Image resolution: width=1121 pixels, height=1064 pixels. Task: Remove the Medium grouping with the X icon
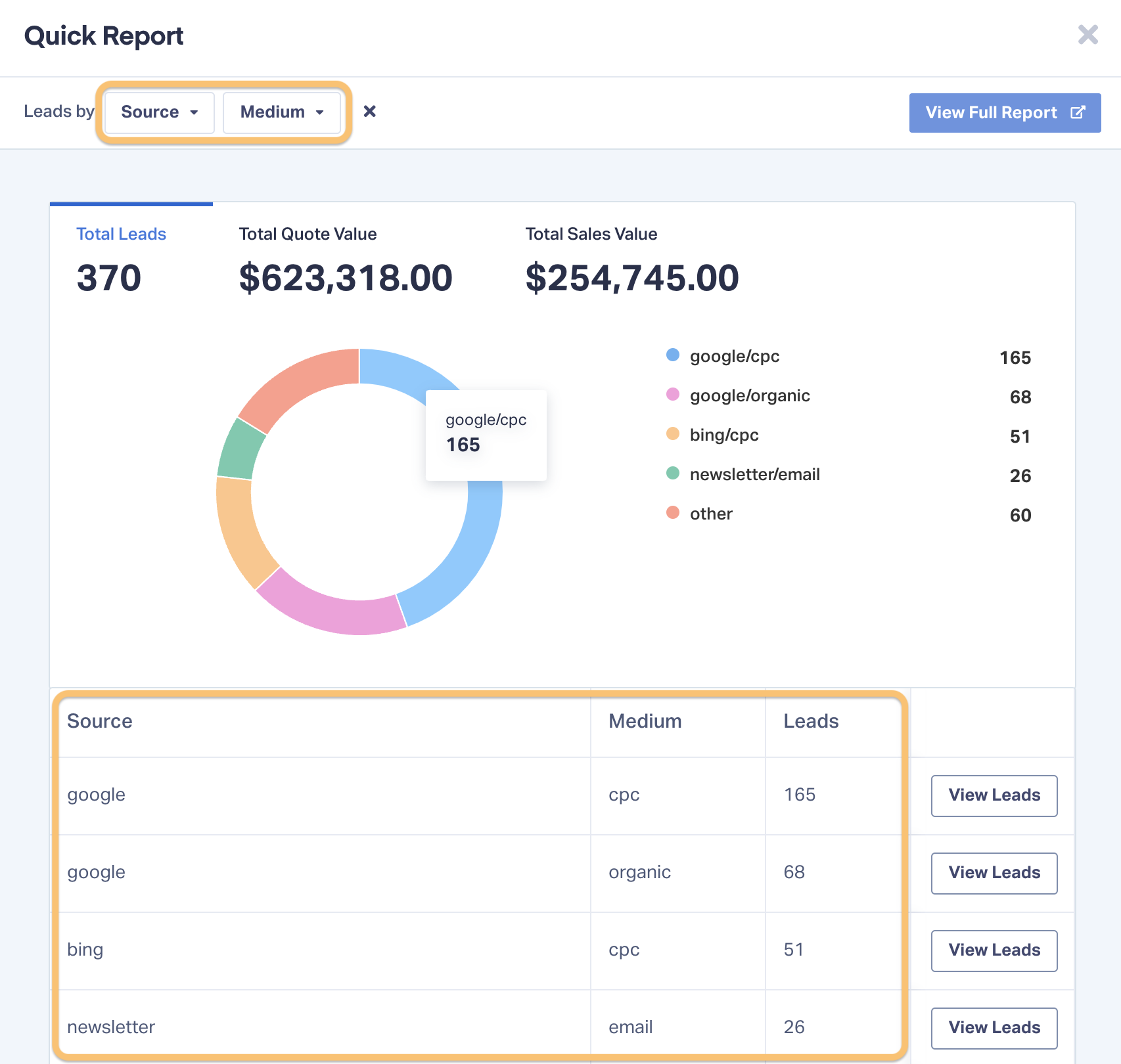[x=370, y=112]
